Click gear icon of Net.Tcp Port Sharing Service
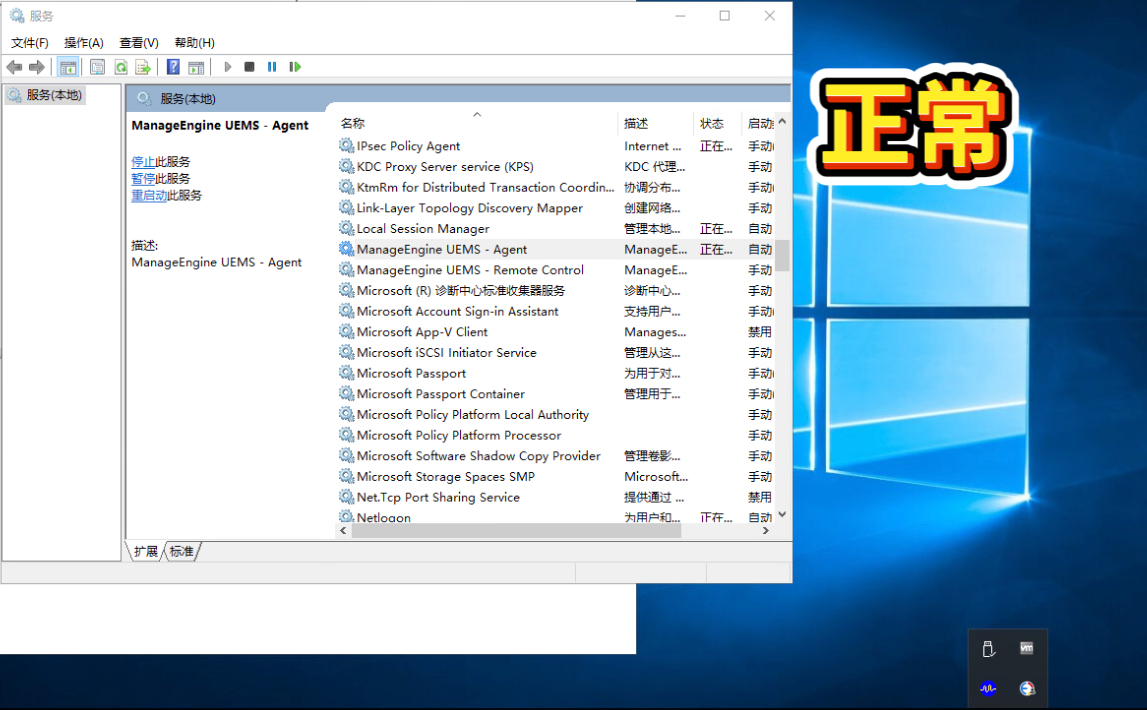The image size is (1147, 710). point(347,496)
